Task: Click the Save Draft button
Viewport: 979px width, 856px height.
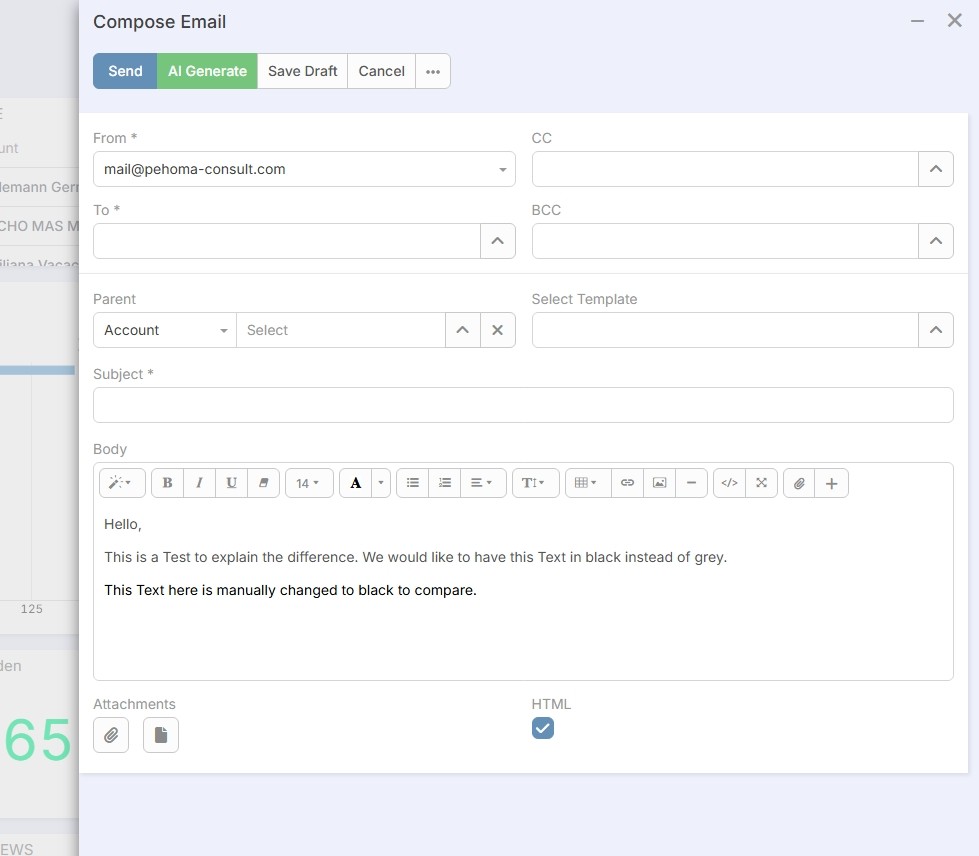Action: (x=302, y=71)
